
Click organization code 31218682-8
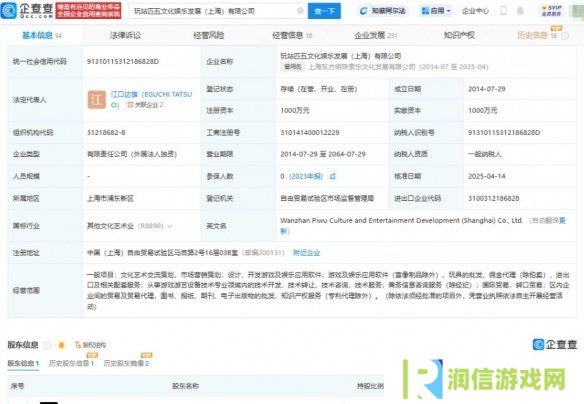tap(106, 133)
